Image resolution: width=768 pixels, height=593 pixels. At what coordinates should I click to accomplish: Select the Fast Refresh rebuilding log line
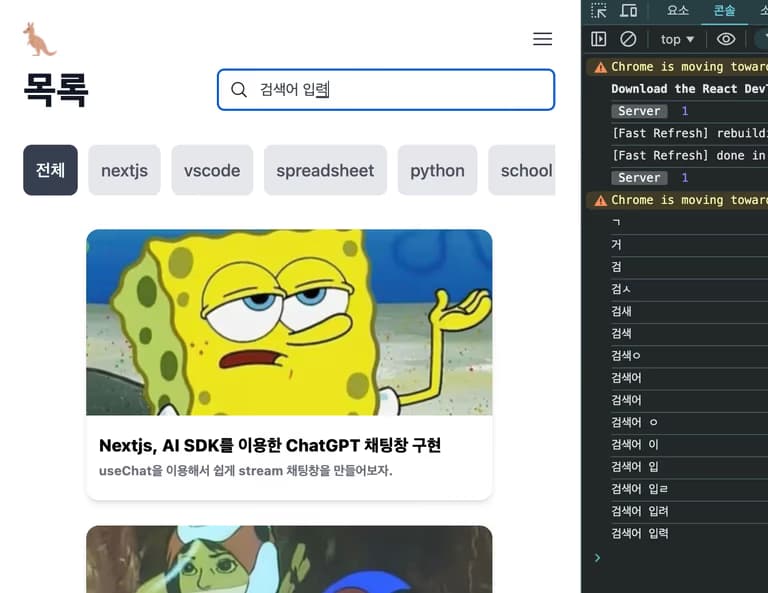[690, 133]
